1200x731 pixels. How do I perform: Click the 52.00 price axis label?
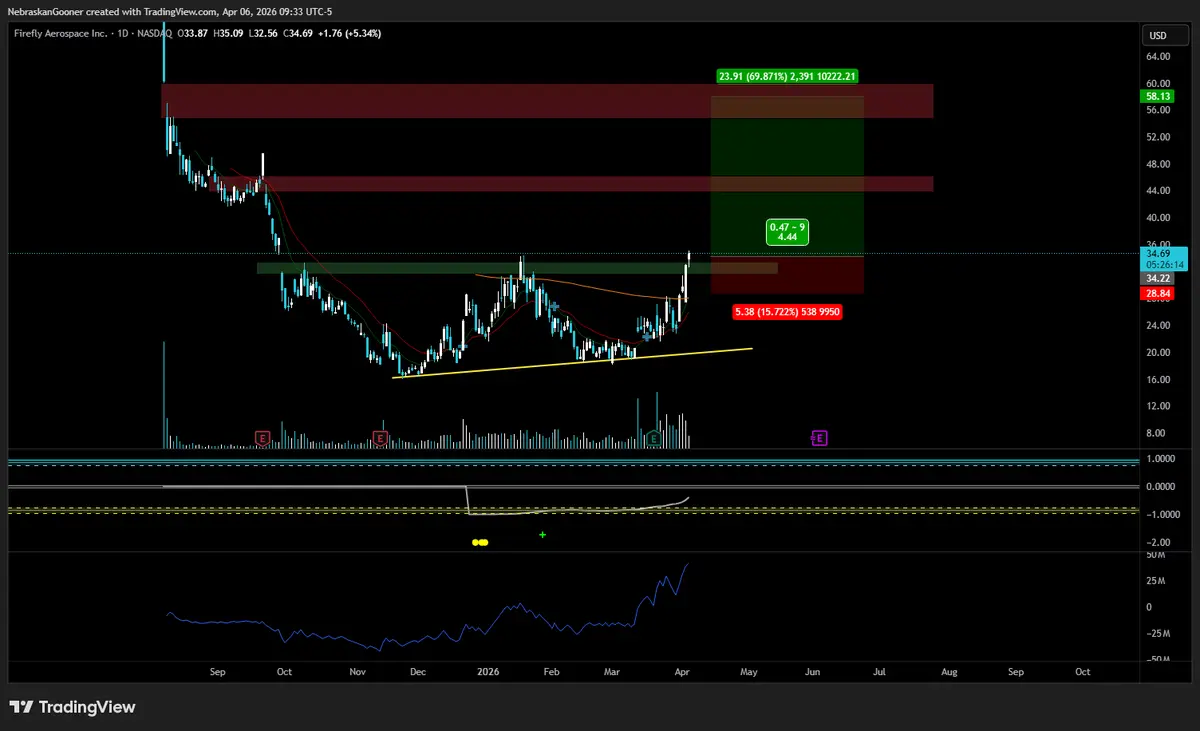point(1158,137)
